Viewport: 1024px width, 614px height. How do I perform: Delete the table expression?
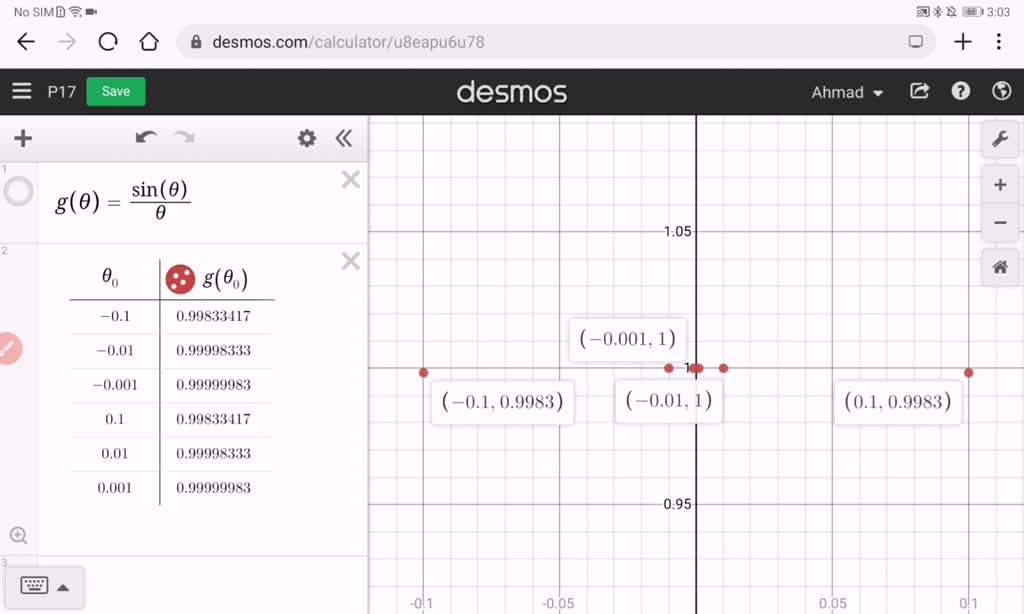pos(351,261)
